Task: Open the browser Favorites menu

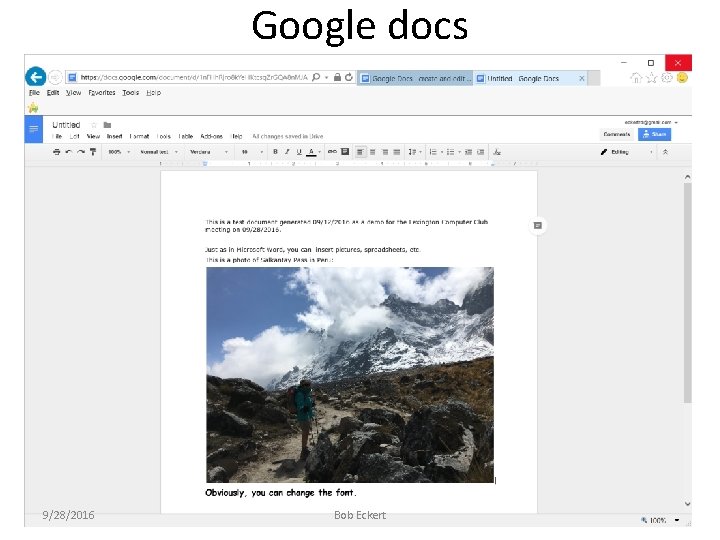Action: pos(102,93)
